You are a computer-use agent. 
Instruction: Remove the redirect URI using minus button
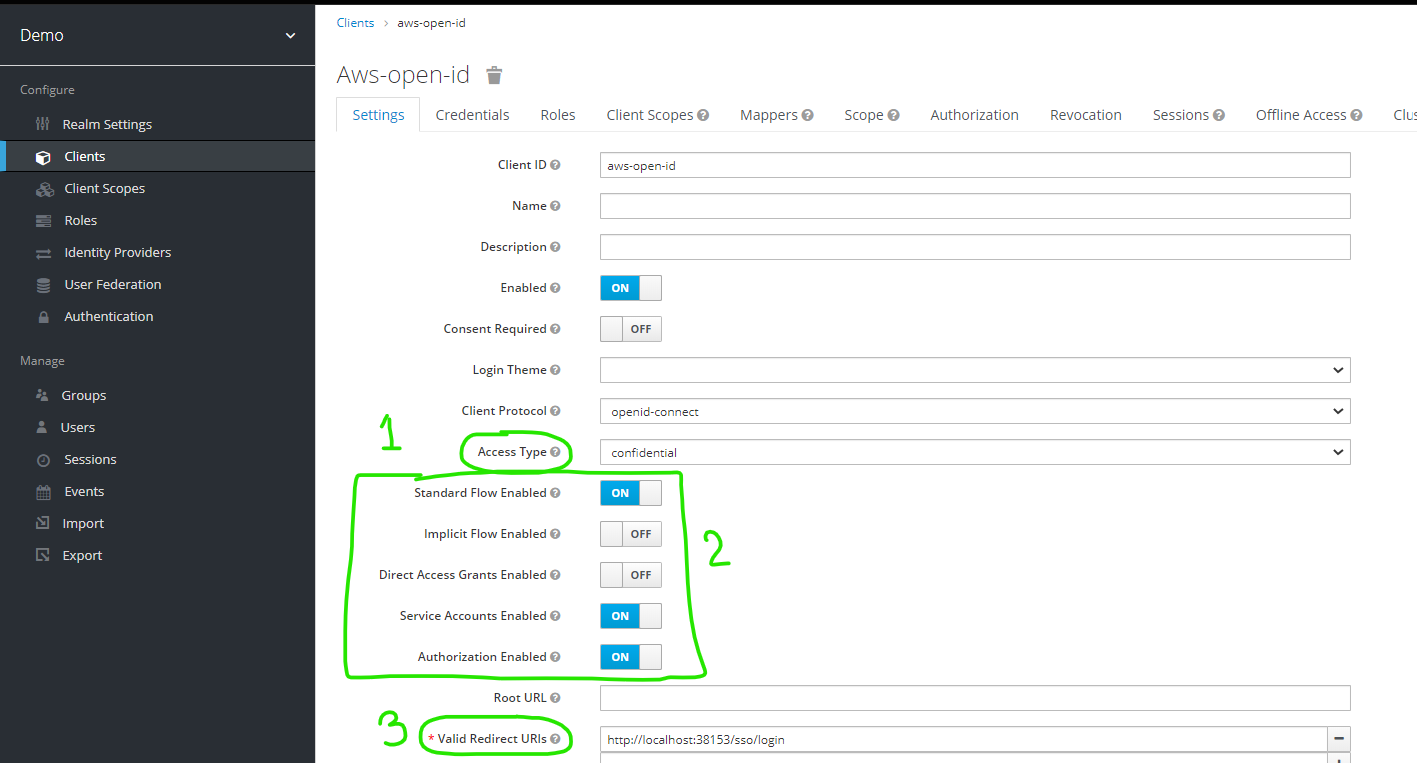(1339, 739)
